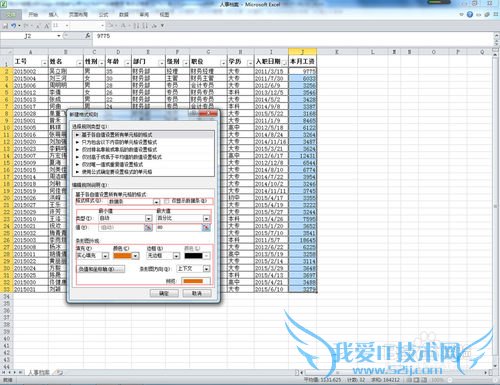The image size is (500, 385).
Task: Click column J header
Action: tap(302, 52)
